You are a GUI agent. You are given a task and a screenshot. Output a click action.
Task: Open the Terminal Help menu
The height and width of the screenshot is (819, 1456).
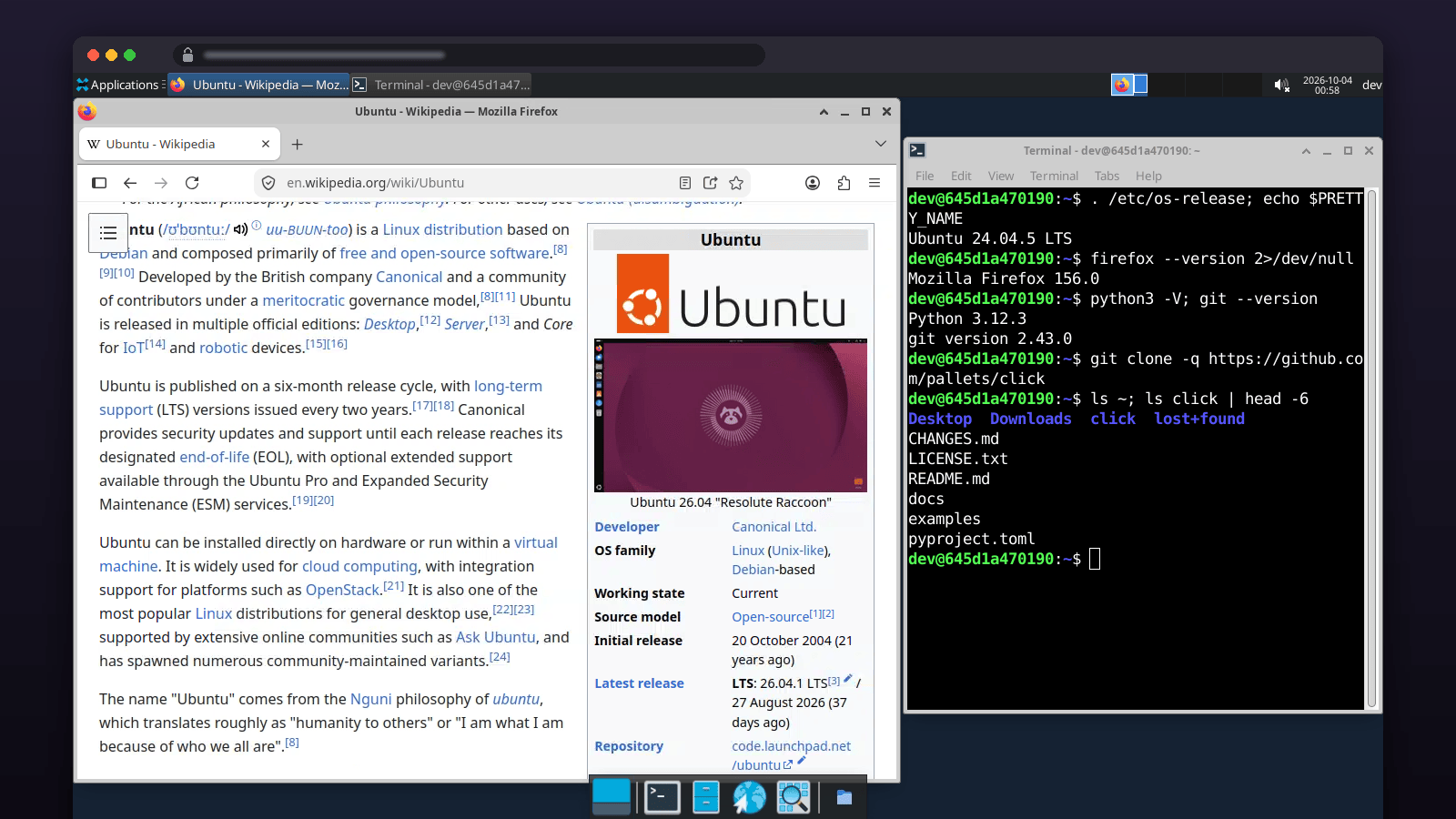pyautogui.click(x=1148, y=176)
